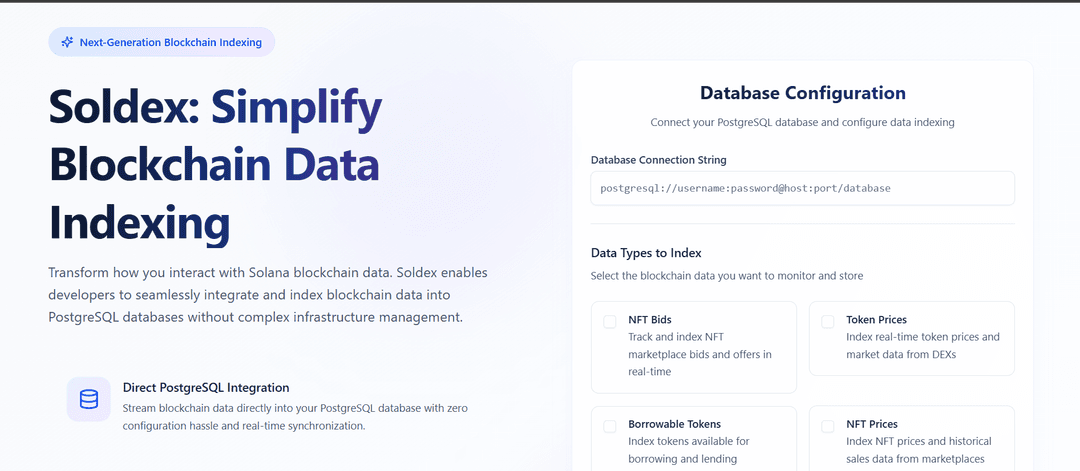Click the Database Connection String label

[x=658, y=160]
